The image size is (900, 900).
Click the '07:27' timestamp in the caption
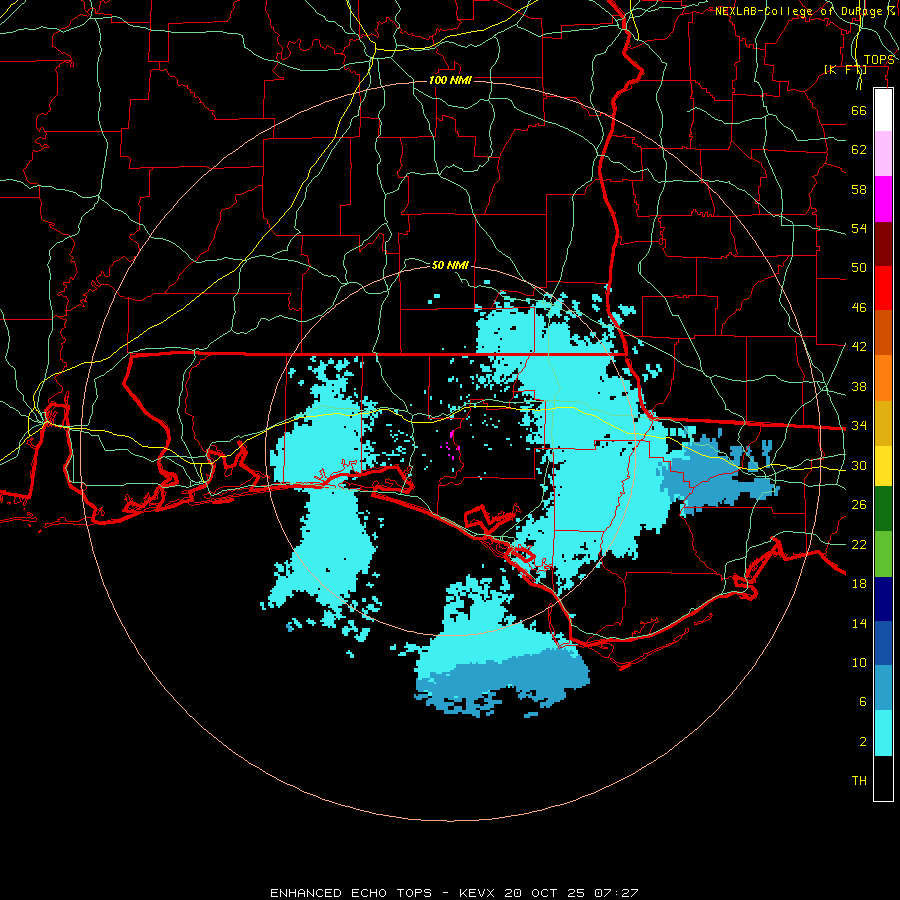pyautogui.click(x=616, y=893)
